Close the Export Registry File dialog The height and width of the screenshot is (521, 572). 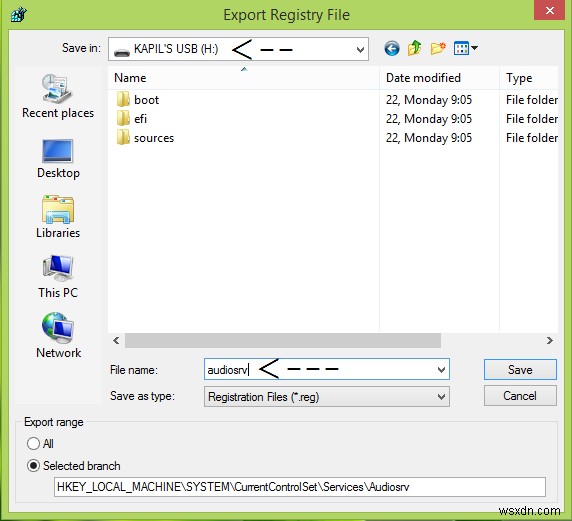(550, 10)
